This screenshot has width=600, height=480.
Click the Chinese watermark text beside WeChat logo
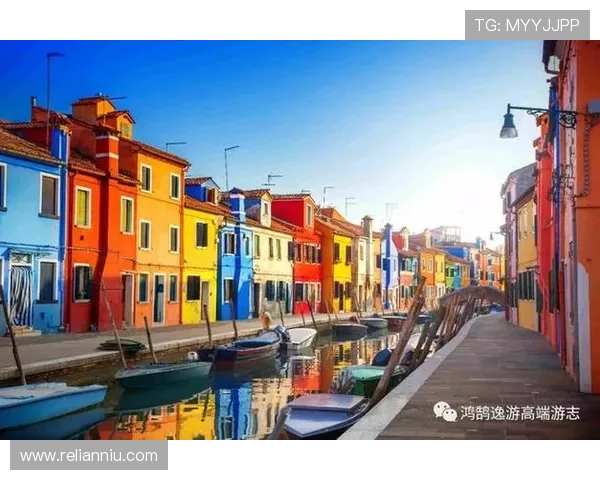tap(519, 412)
